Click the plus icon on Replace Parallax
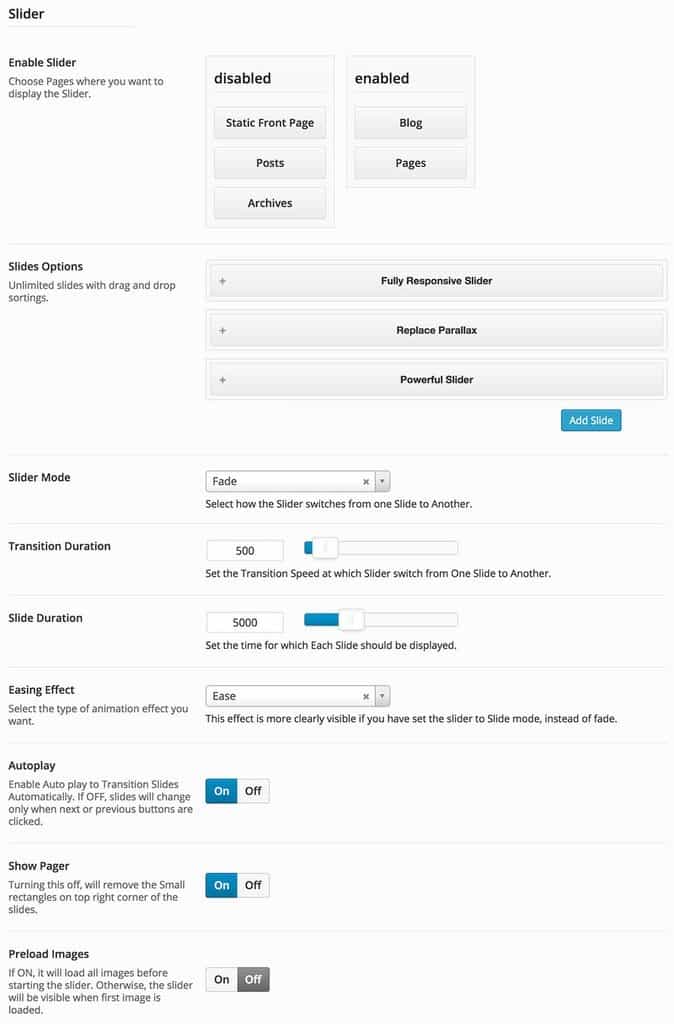This screenshot has width=674, height=1024. pyautogui.click(x=222, y=330)
